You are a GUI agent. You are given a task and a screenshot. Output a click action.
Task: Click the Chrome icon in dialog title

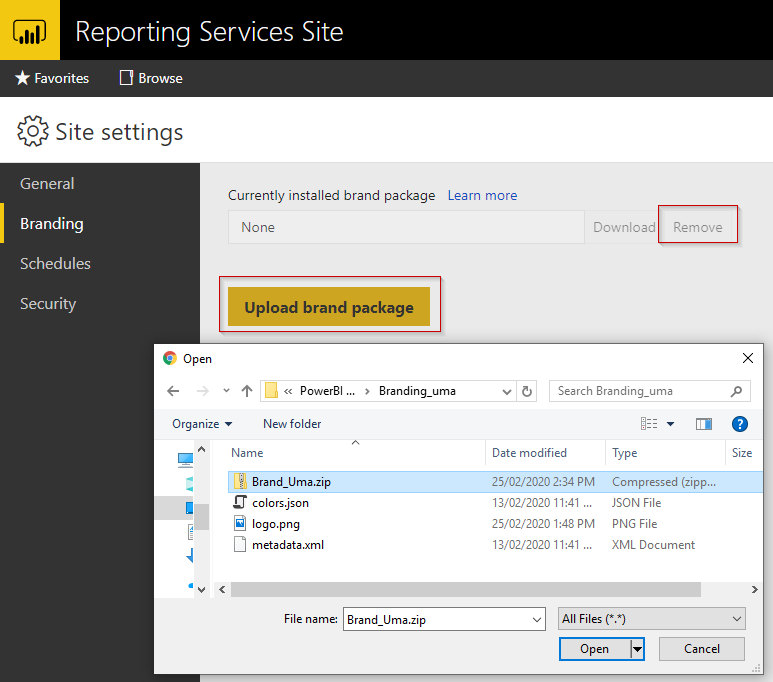point(170,358)
